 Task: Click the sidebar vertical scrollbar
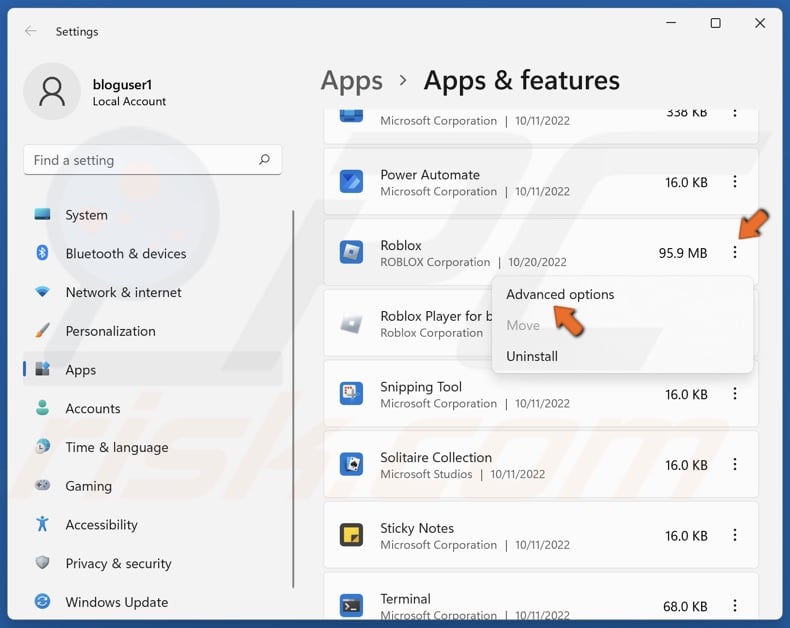[x=293, y=399]
